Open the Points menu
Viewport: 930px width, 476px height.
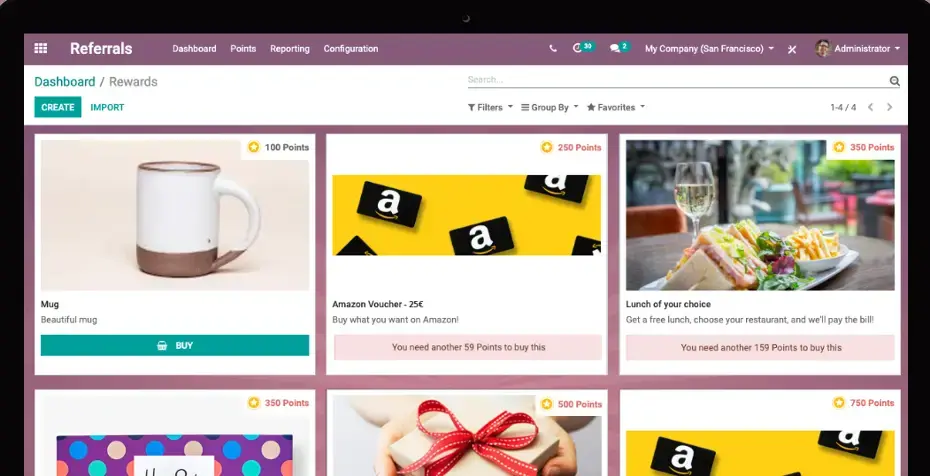[243, 48]
